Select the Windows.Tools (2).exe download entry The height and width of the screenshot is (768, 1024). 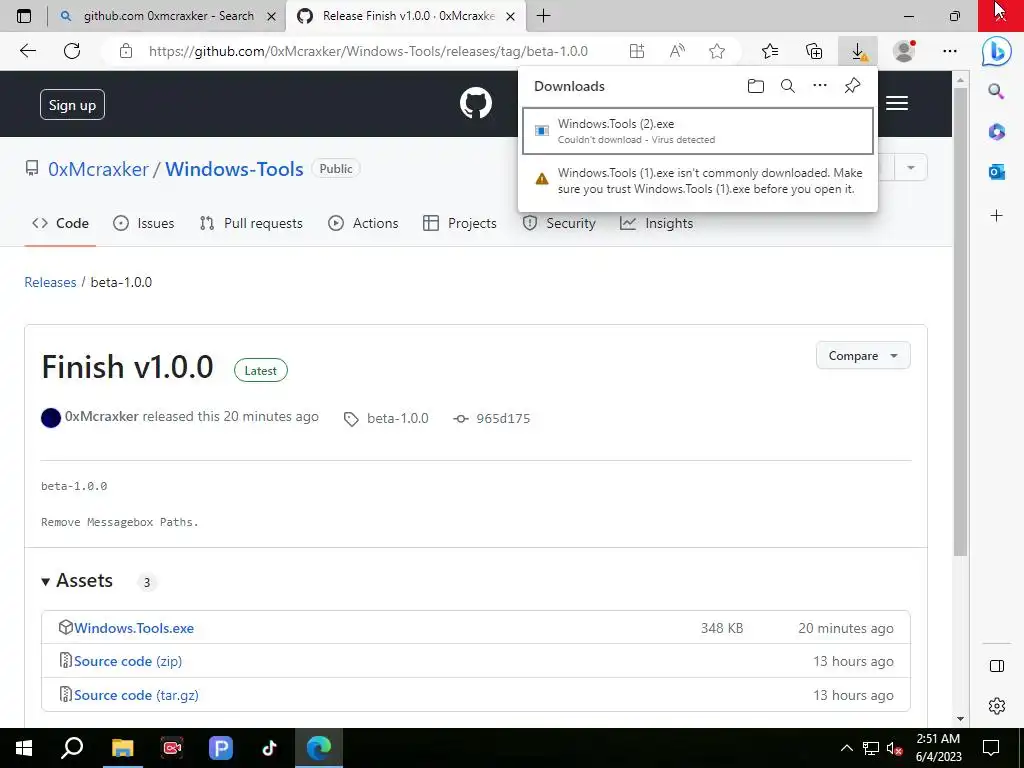pyautogui.click(x=697, y=131)
